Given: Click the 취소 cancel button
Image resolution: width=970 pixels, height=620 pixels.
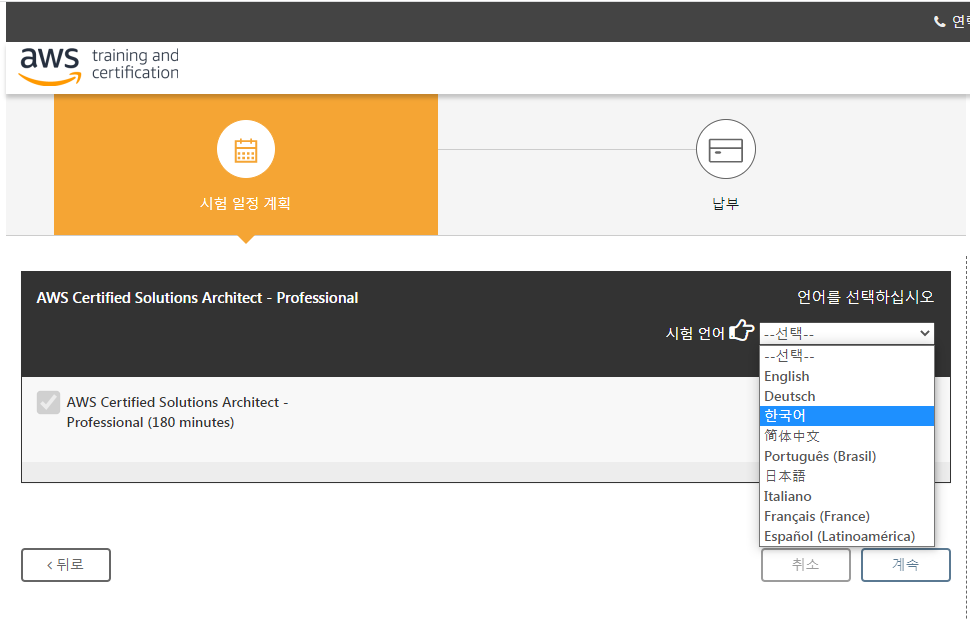Looking at the screenshot, I should (805, 565).
